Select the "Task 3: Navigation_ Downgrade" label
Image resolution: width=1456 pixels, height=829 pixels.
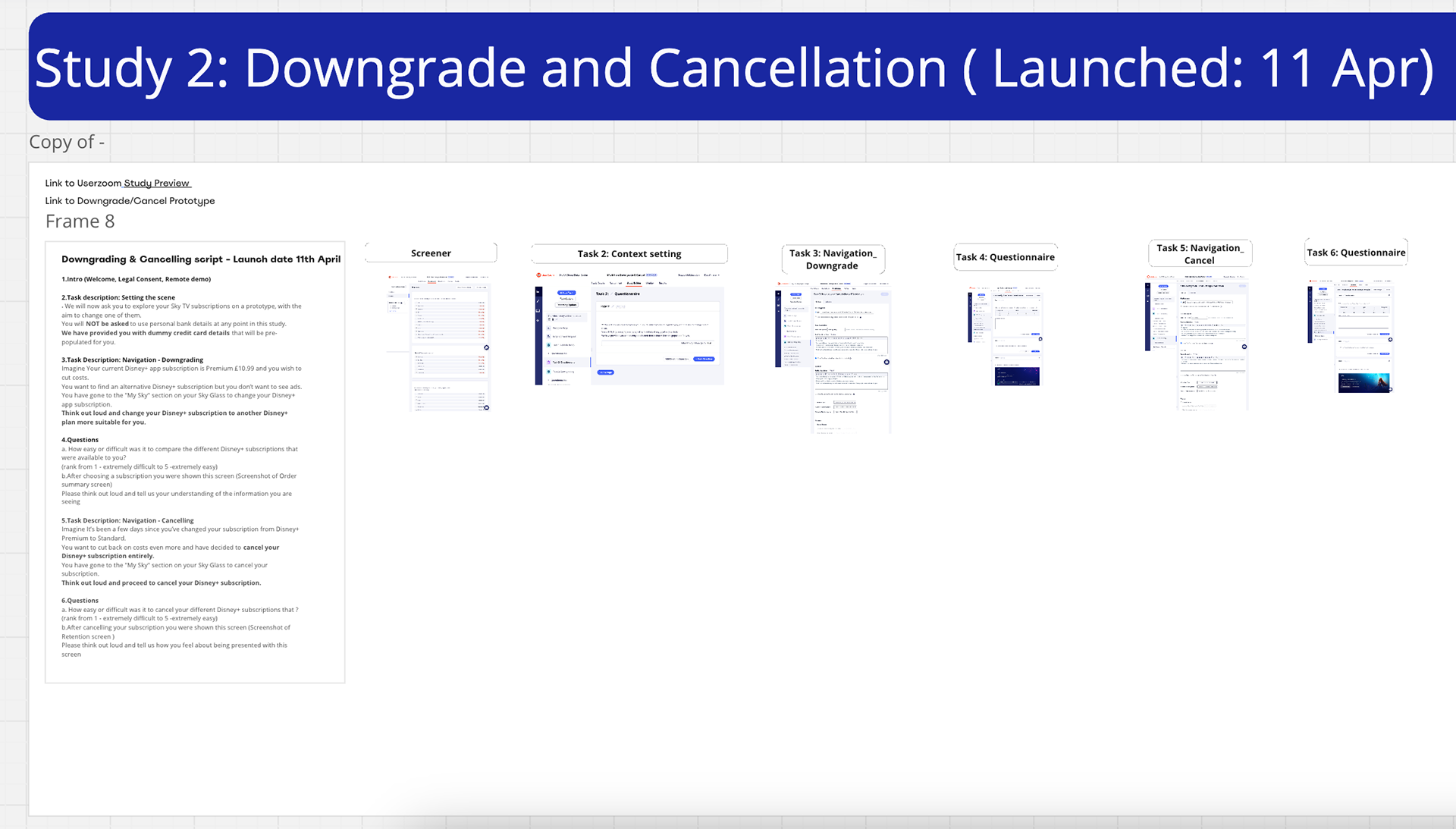(x=833, y=259)
